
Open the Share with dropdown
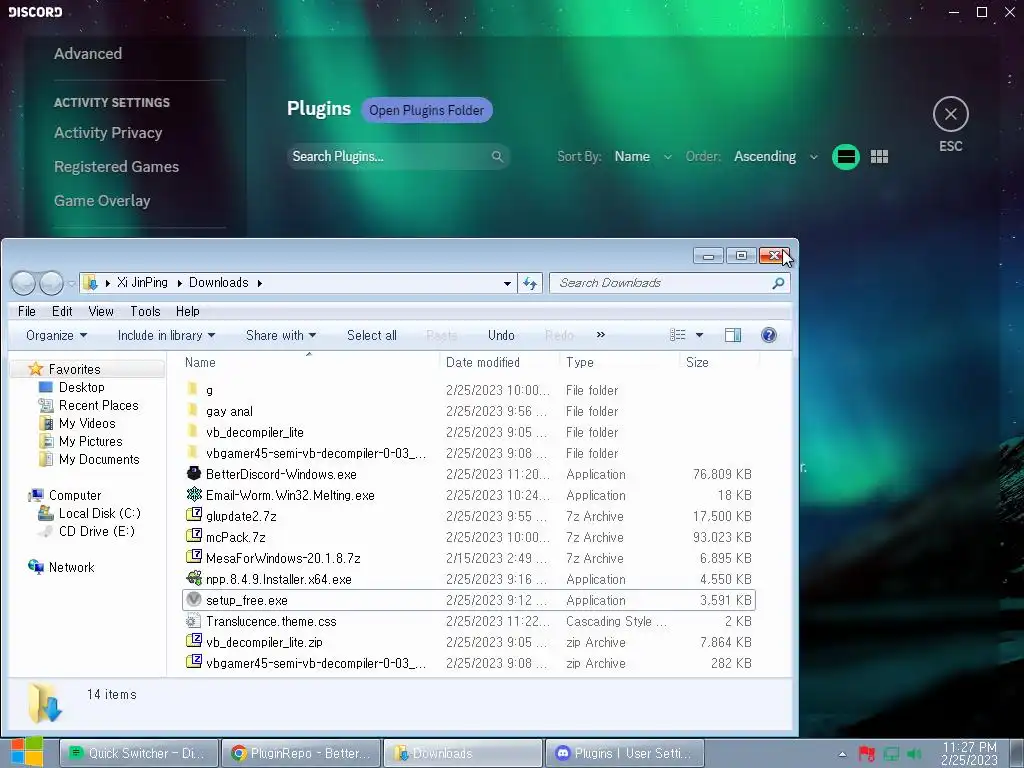[281, 336]
